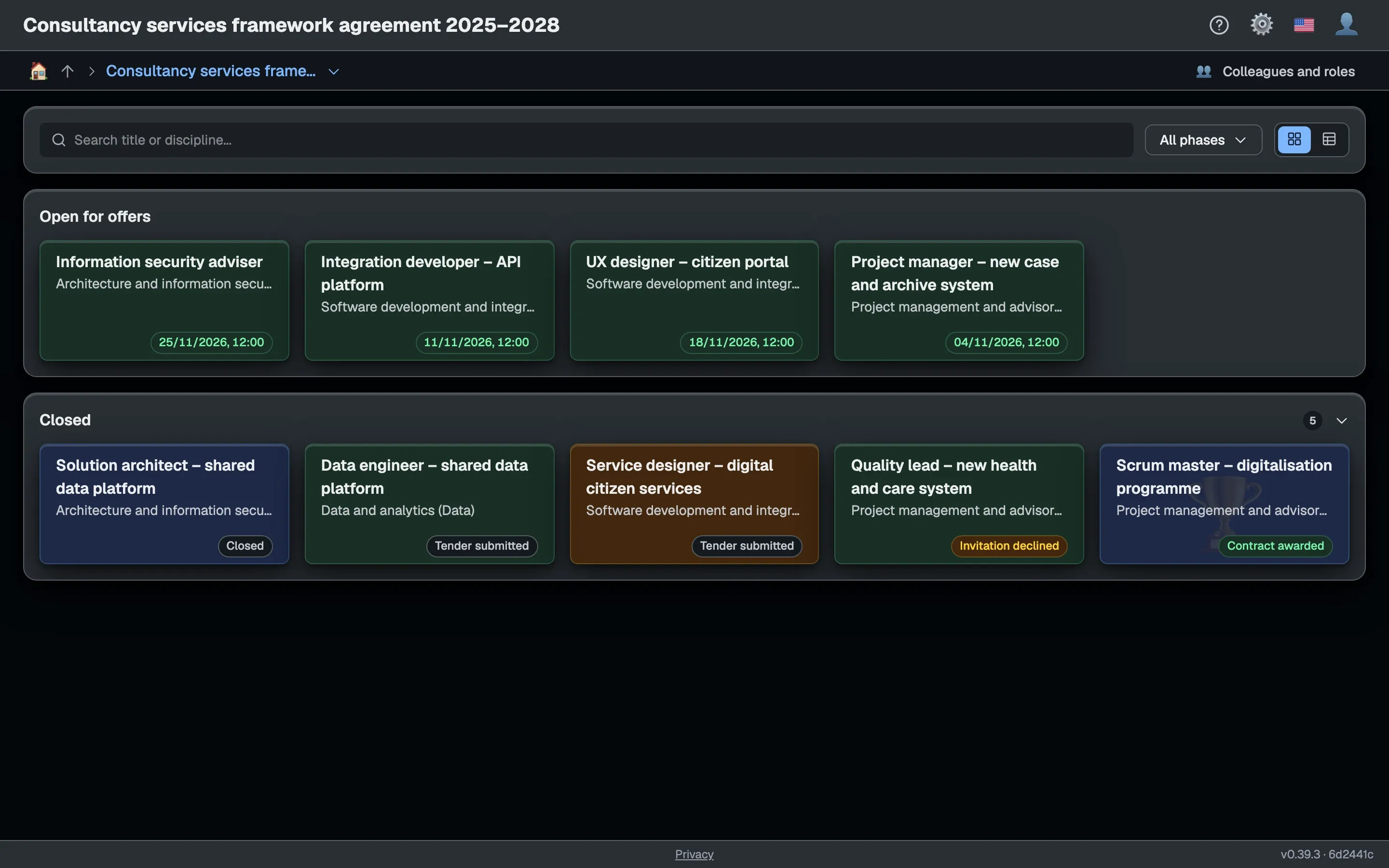Focus the Search title or discipline field
The image size is (1389, 868).
click(x=586, y=140)
